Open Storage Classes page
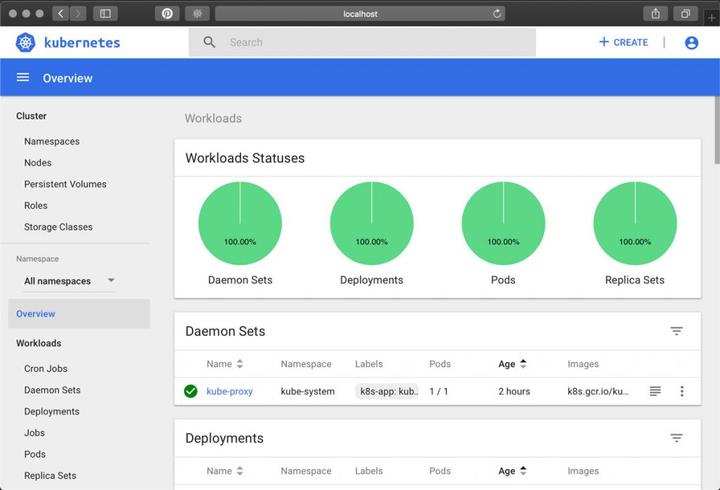Viewport: 720px width, 490px height. coord(58,227)
